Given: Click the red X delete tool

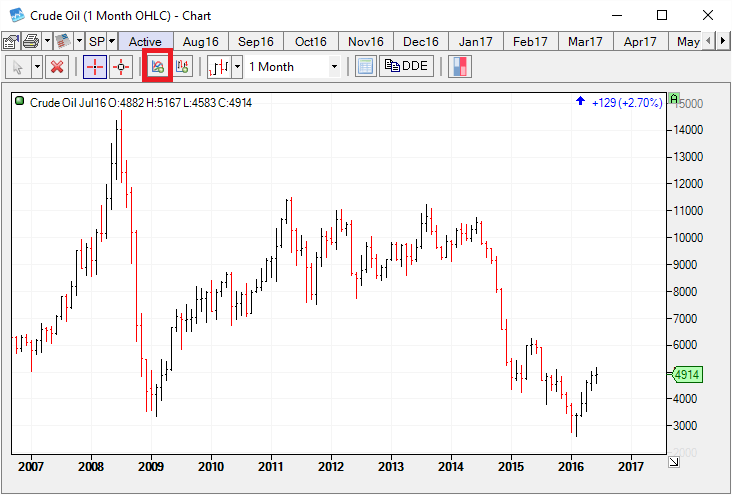Looking at the screenshot, I should coord(57,67).
